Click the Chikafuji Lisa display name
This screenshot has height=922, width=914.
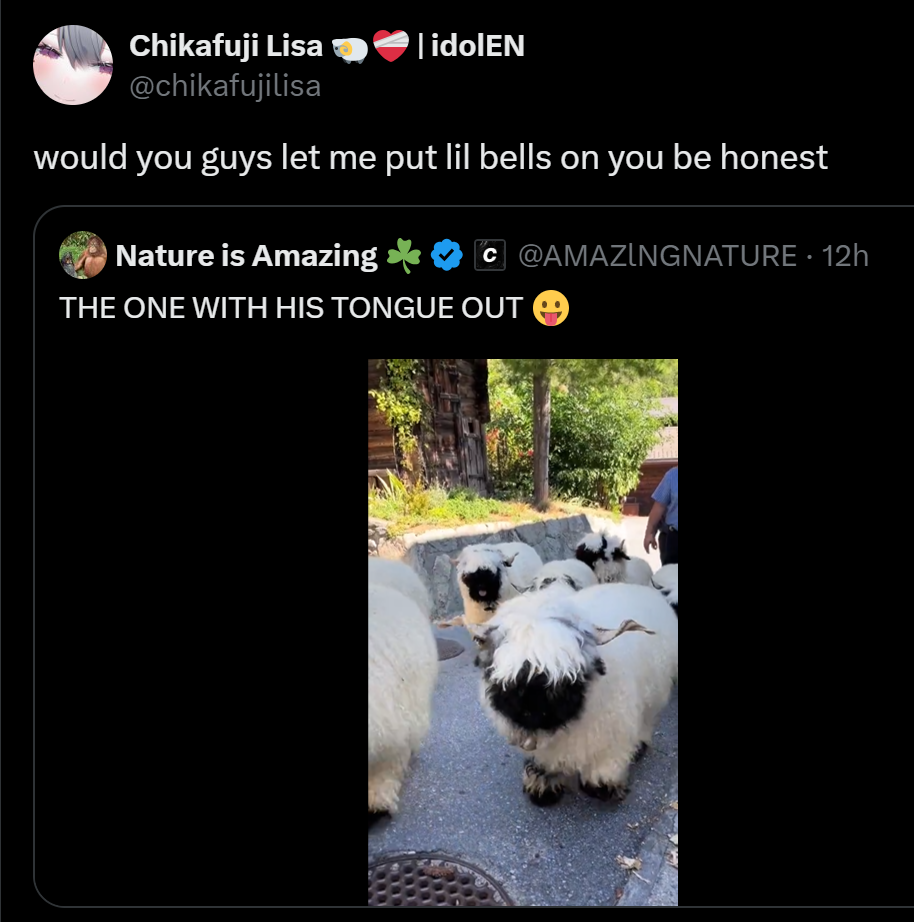[226, 46]
